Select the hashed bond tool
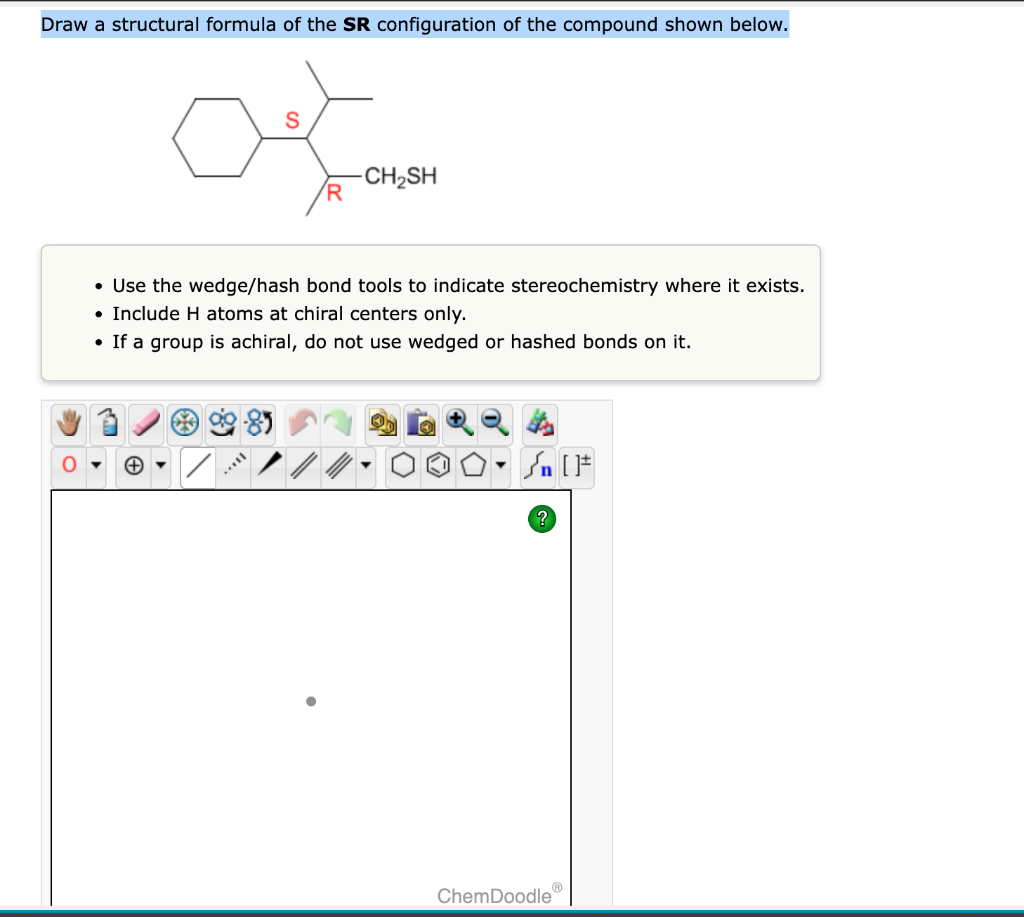1024x917 pixels. (233, 465)
